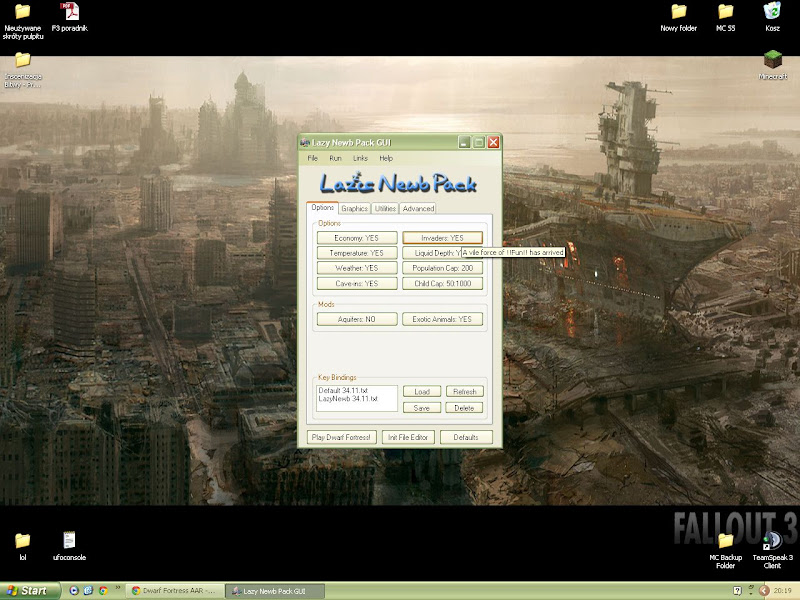Open the TeamSpeak 3 Client icon

(x=772, y=542)
